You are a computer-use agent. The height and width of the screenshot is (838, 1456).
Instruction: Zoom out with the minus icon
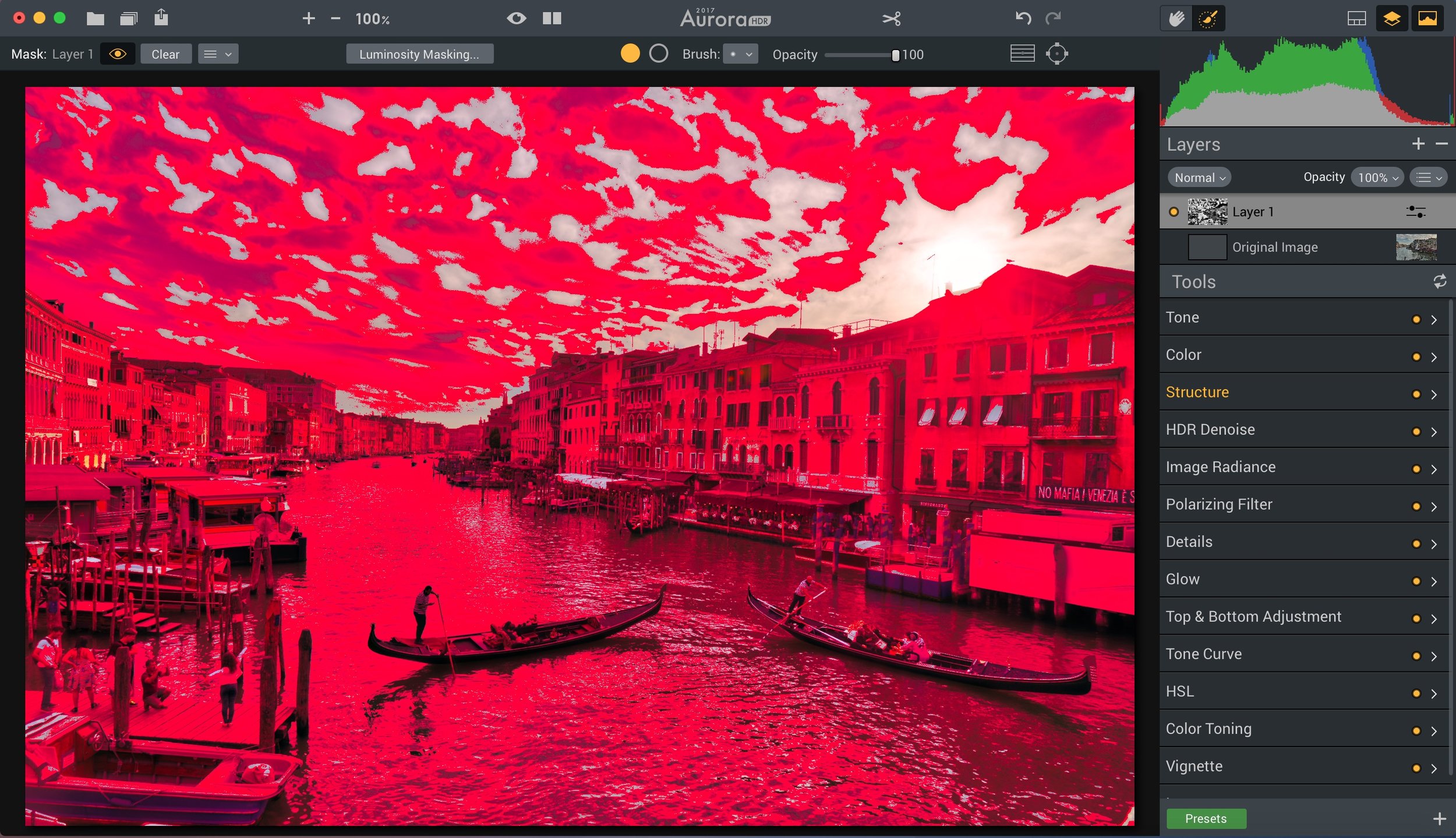tap(335, 19)
